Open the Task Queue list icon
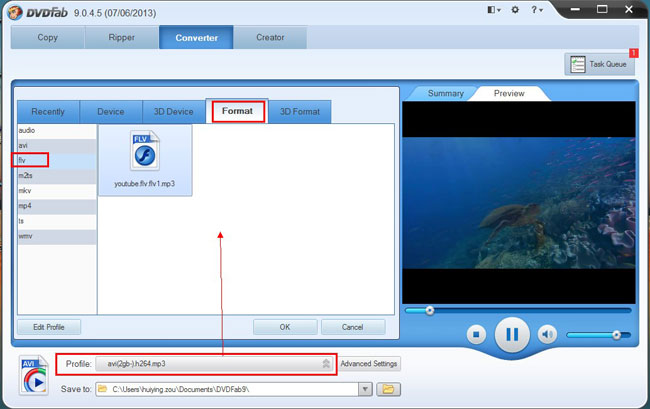 coord(577,64)
